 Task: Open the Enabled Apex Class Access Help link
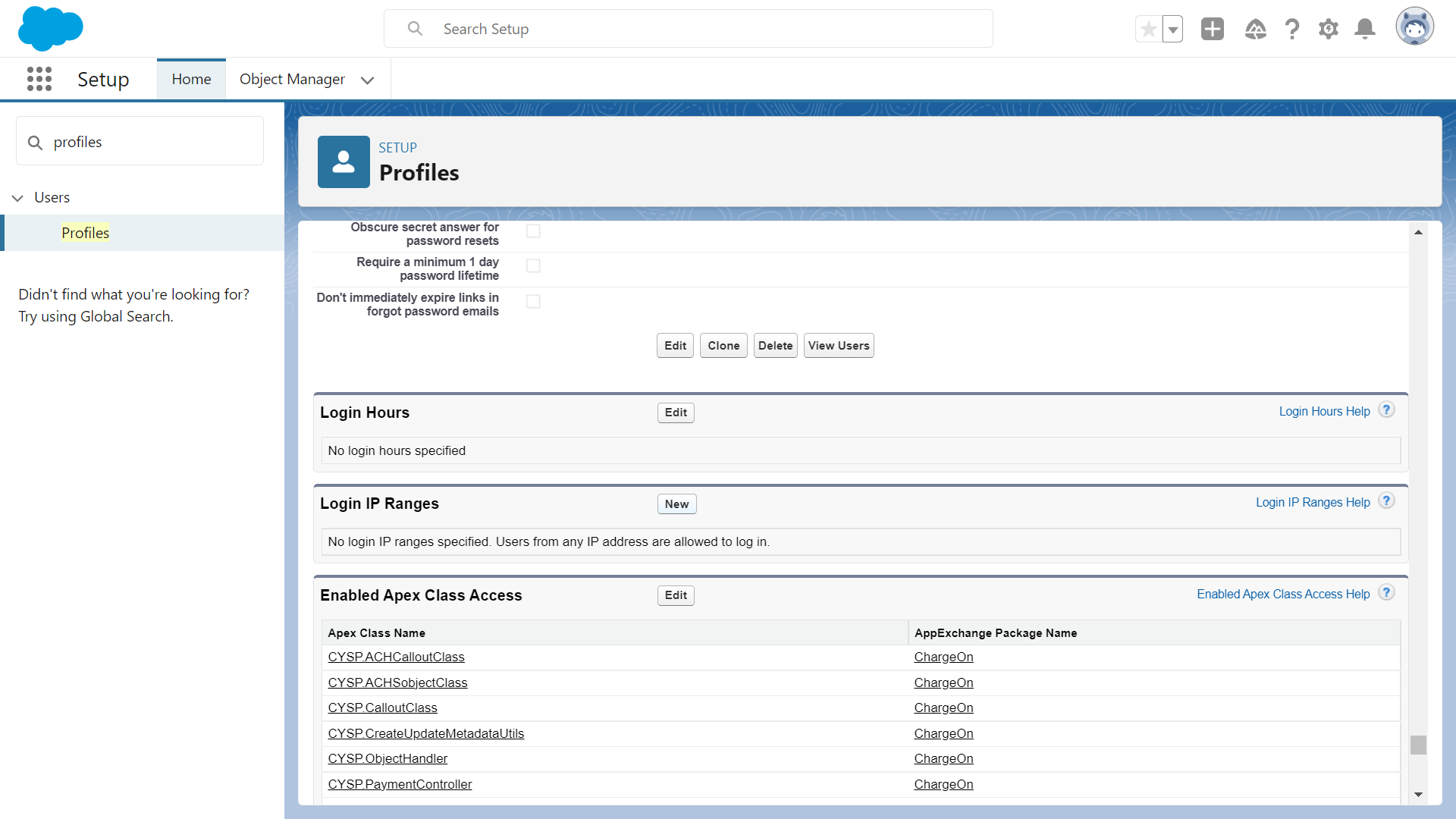pyautogui.click(x=1283, y=594)
